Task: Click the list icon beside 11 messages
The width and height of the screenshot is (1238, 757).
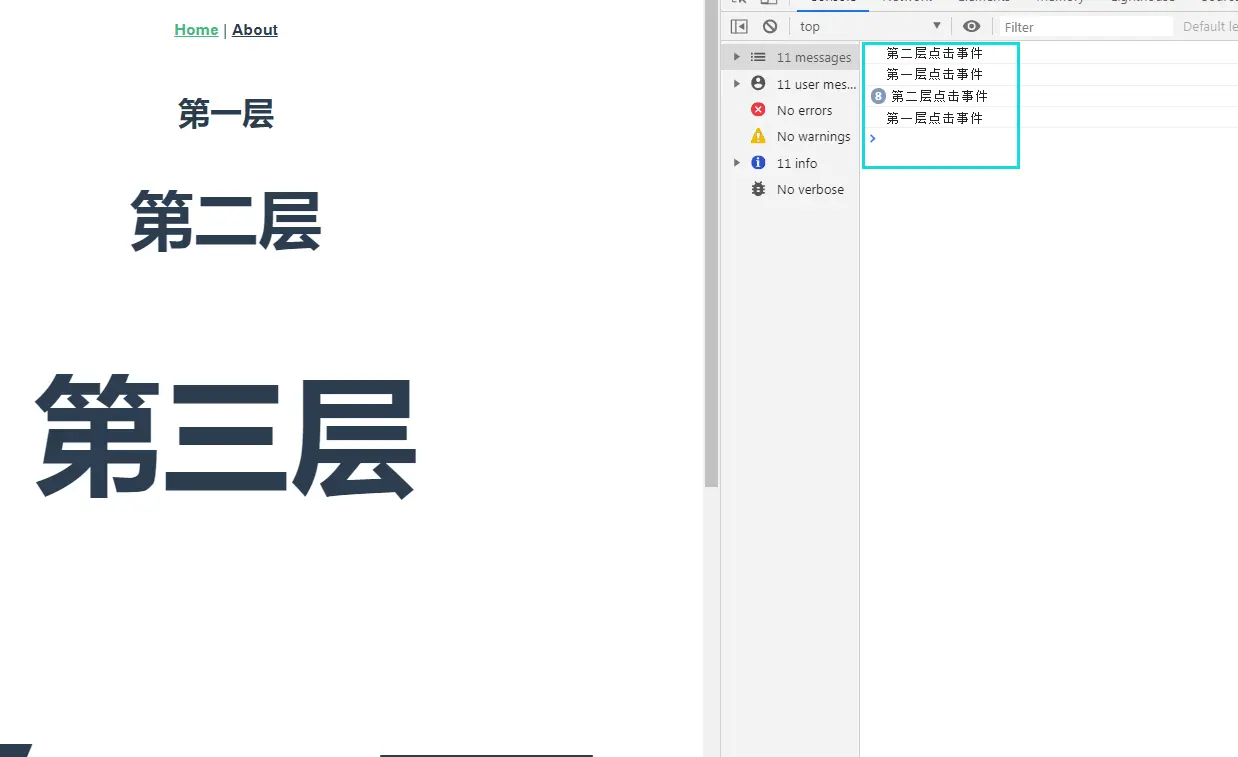Action: tap(758, 57)
